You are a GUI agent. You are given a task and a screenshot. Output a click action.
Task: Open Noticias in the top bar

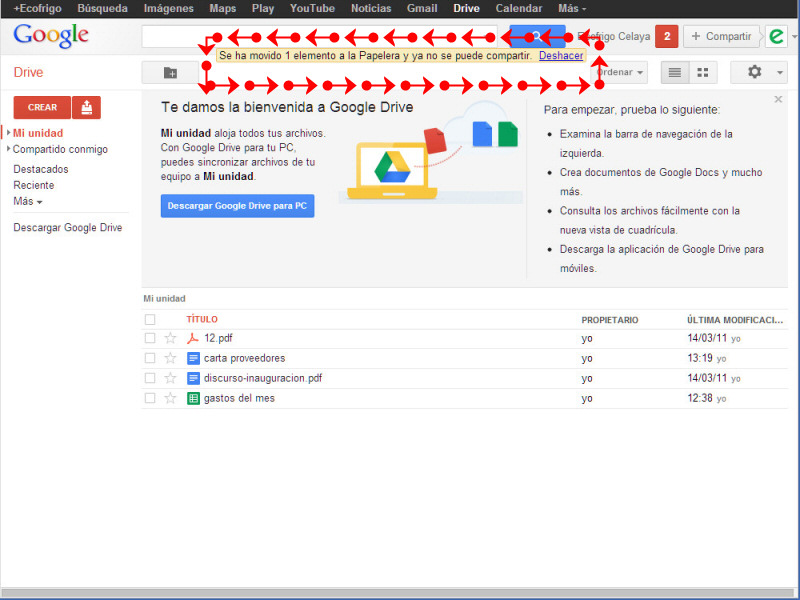(x=371, y=8)
